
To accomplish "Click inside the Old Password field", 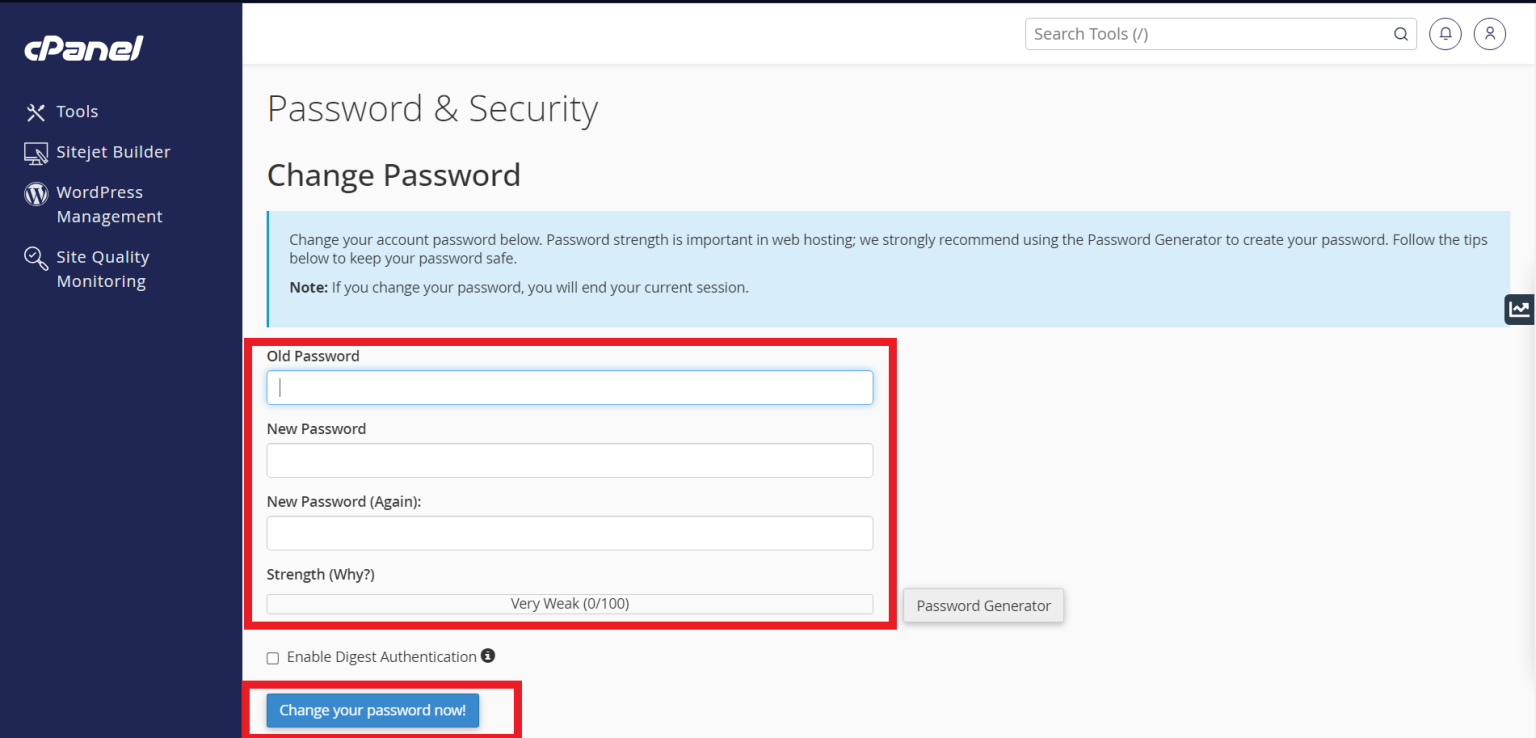I will [569, 388].
